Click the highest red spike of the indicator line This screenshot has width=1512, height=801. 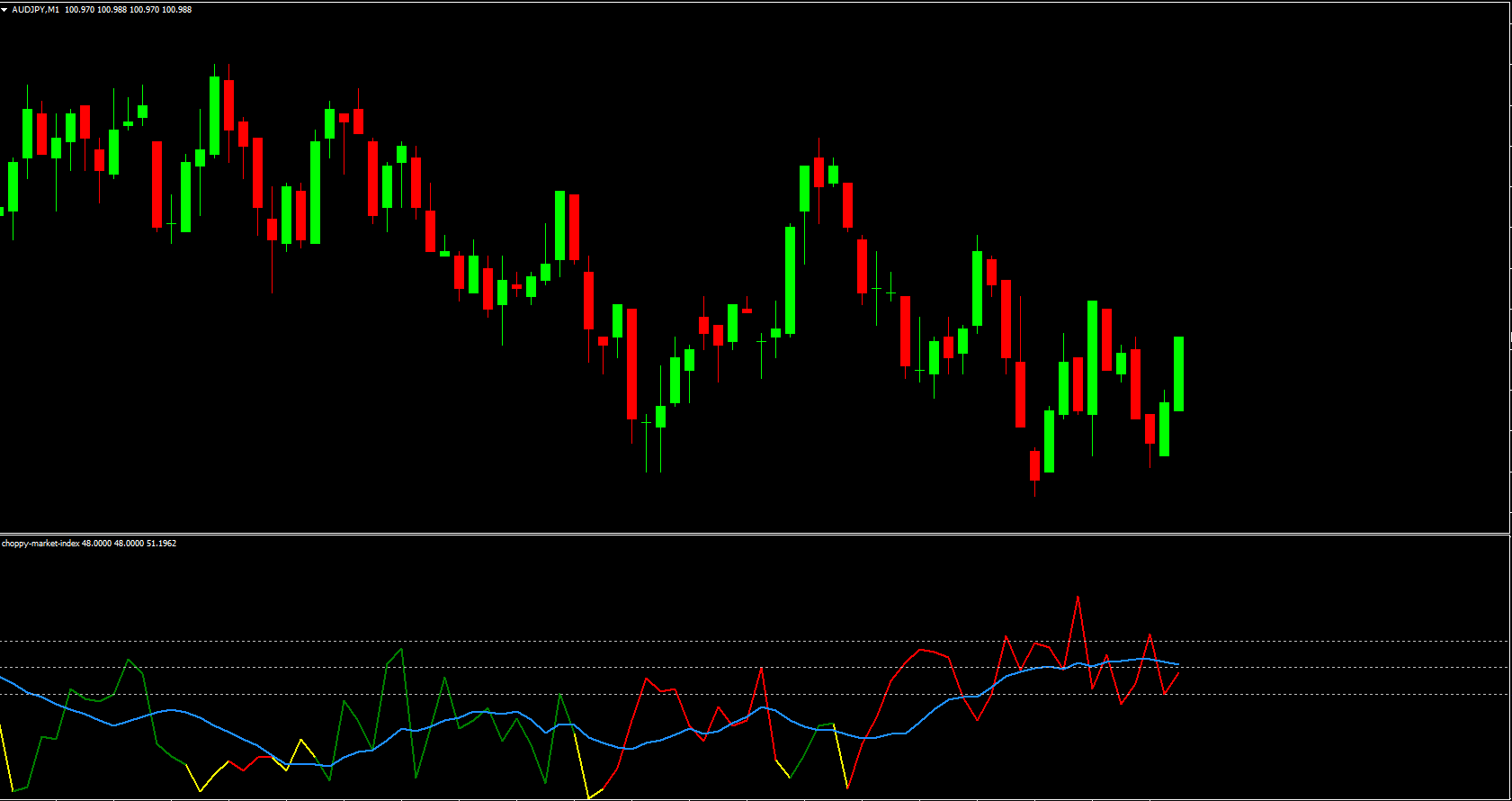click(x=1078, y=598)
